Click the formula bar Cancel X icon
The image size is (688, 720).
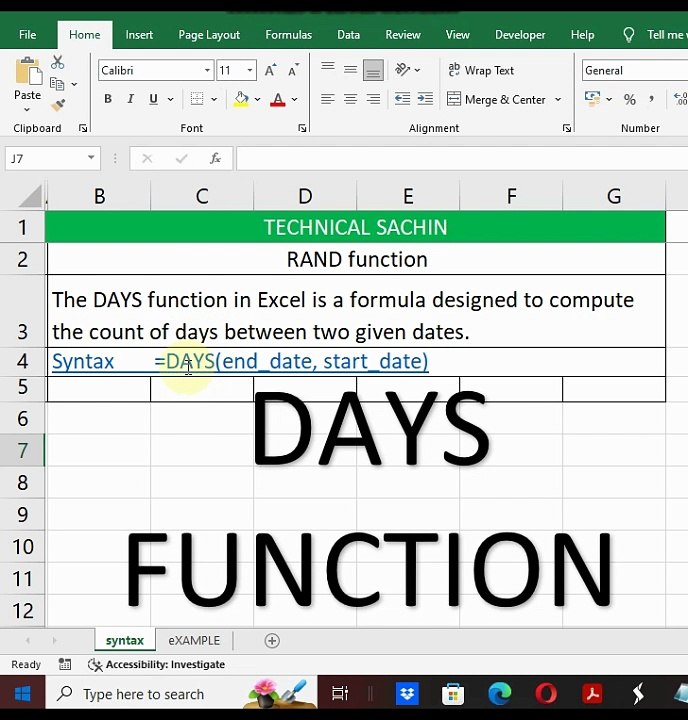(x=147, y=159)
